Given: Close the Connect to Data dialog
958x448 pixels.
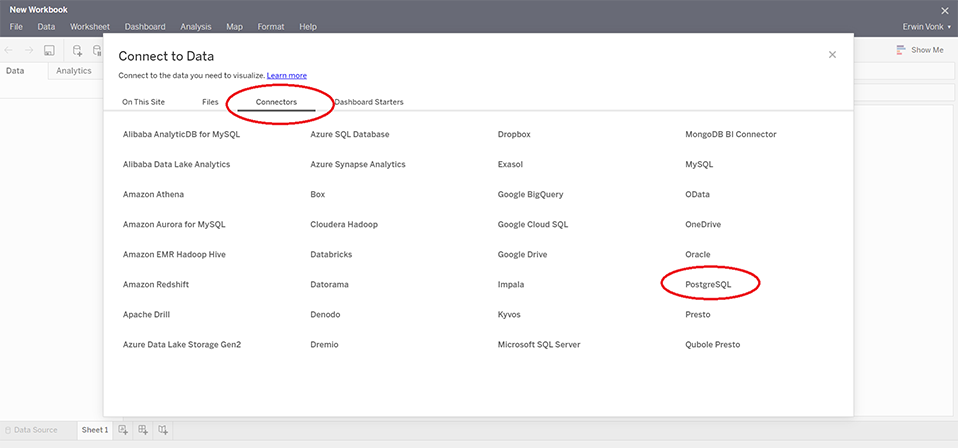Looking at the screenshot, I should click(x=832, y=55).
